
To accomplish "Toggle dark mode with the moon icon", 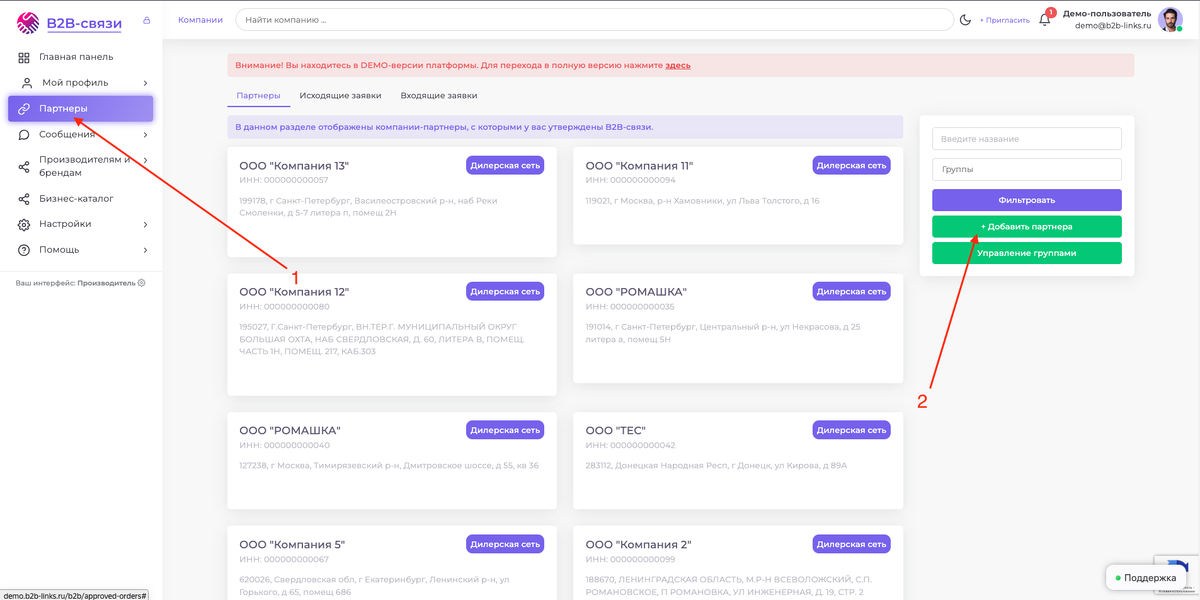I will [x=965, y=20].
